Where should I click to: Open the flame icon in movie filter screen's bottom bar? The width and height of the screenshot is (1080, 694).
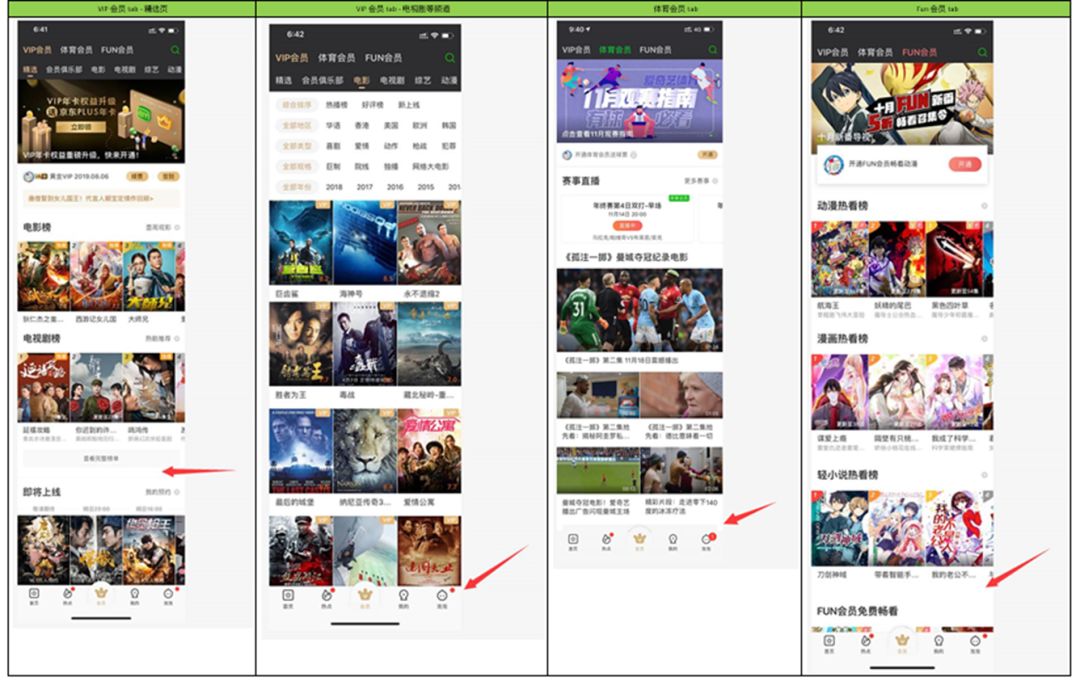coord(326,598)
